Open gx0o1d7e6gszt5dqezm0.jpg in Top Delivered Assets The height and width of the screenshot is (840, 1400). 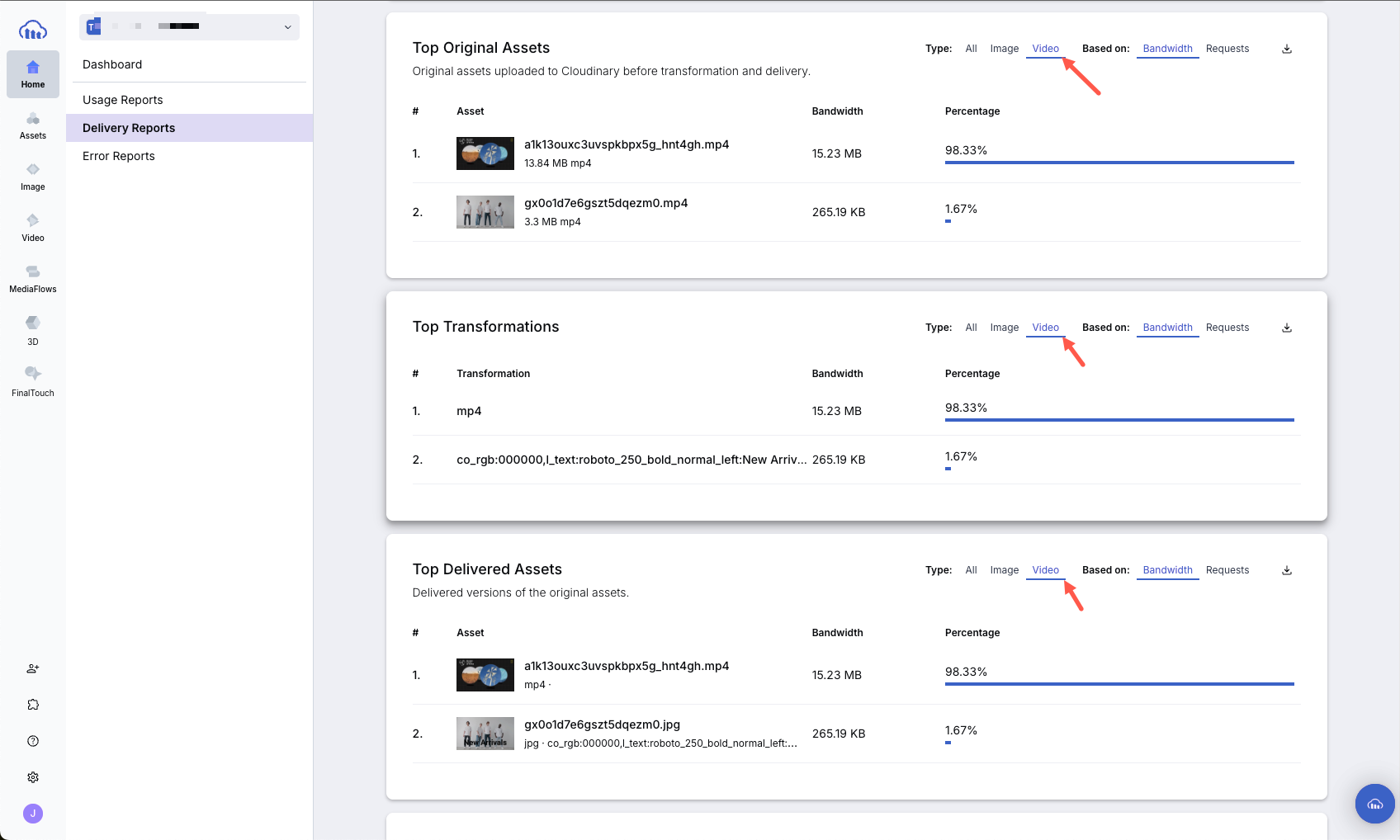click(602, 724)
